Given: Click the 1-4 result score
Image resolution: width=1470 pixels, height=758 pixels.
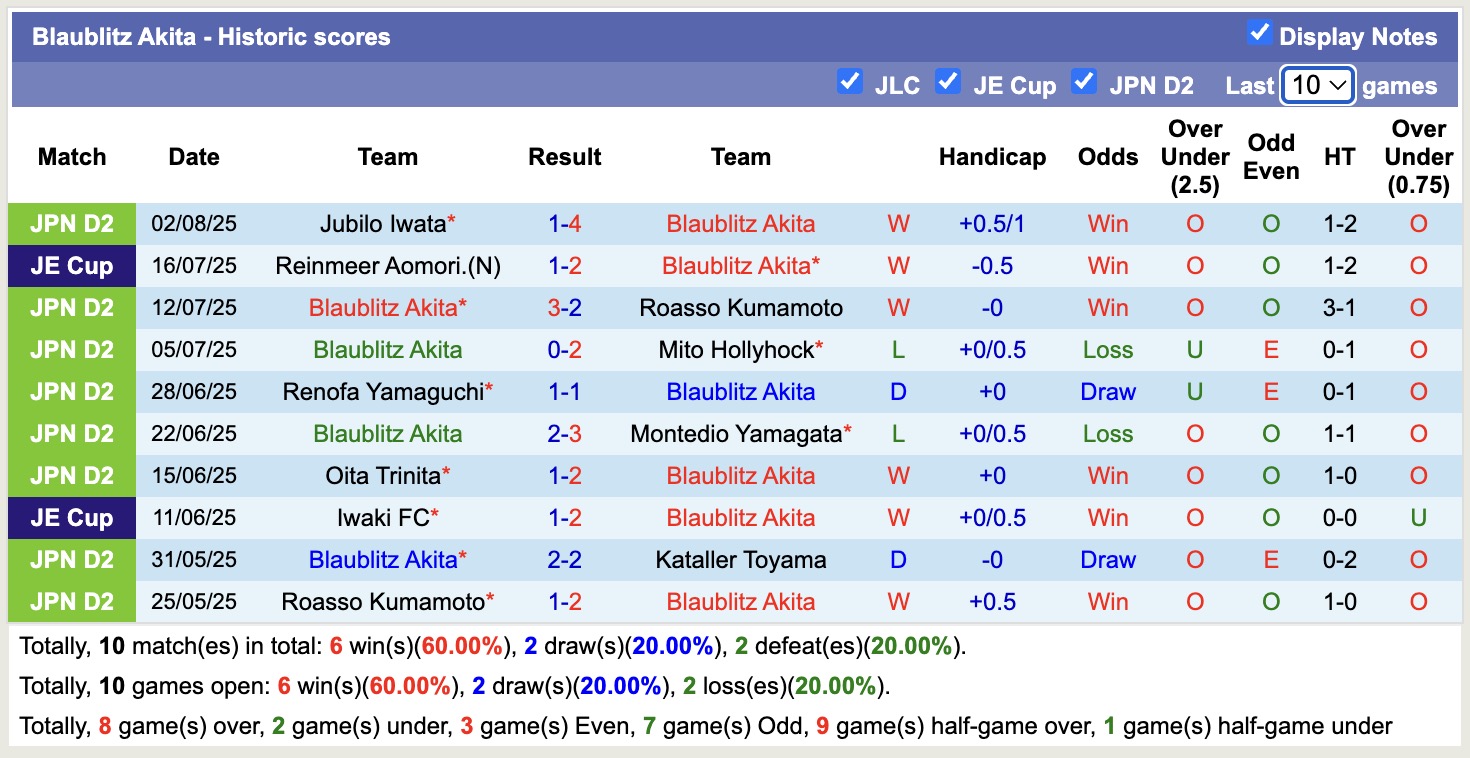Looking at the screenshot, I should 565,224.
